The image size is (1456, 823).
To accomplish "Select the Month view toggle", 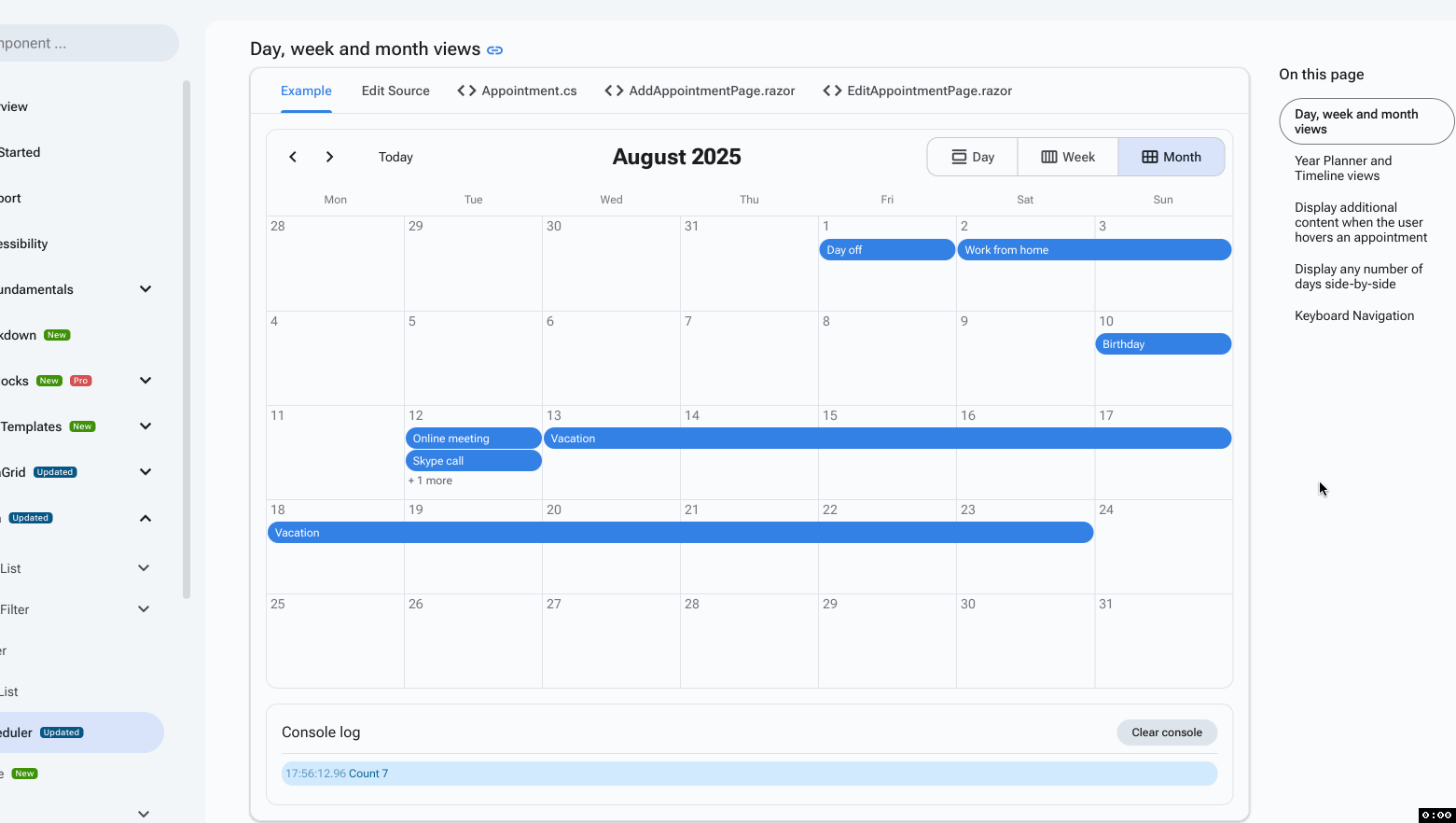I will point(1172,156).
